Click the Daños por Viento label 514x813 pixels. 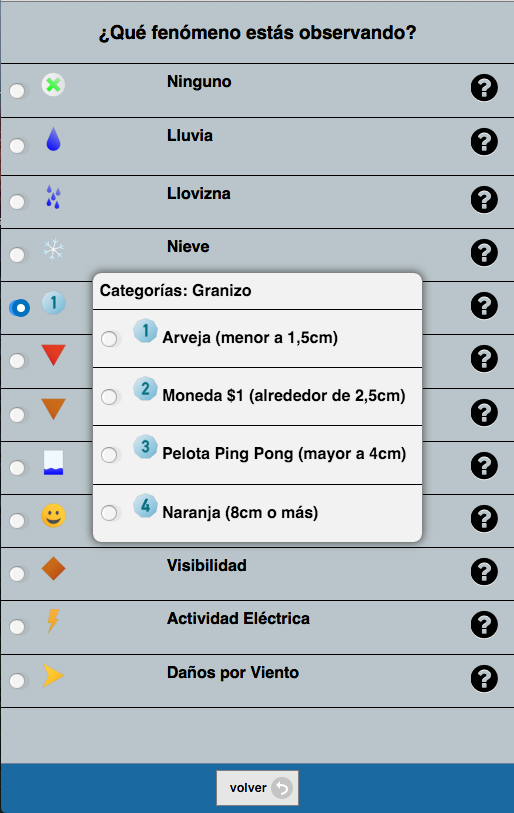click(x=233, y=672)
